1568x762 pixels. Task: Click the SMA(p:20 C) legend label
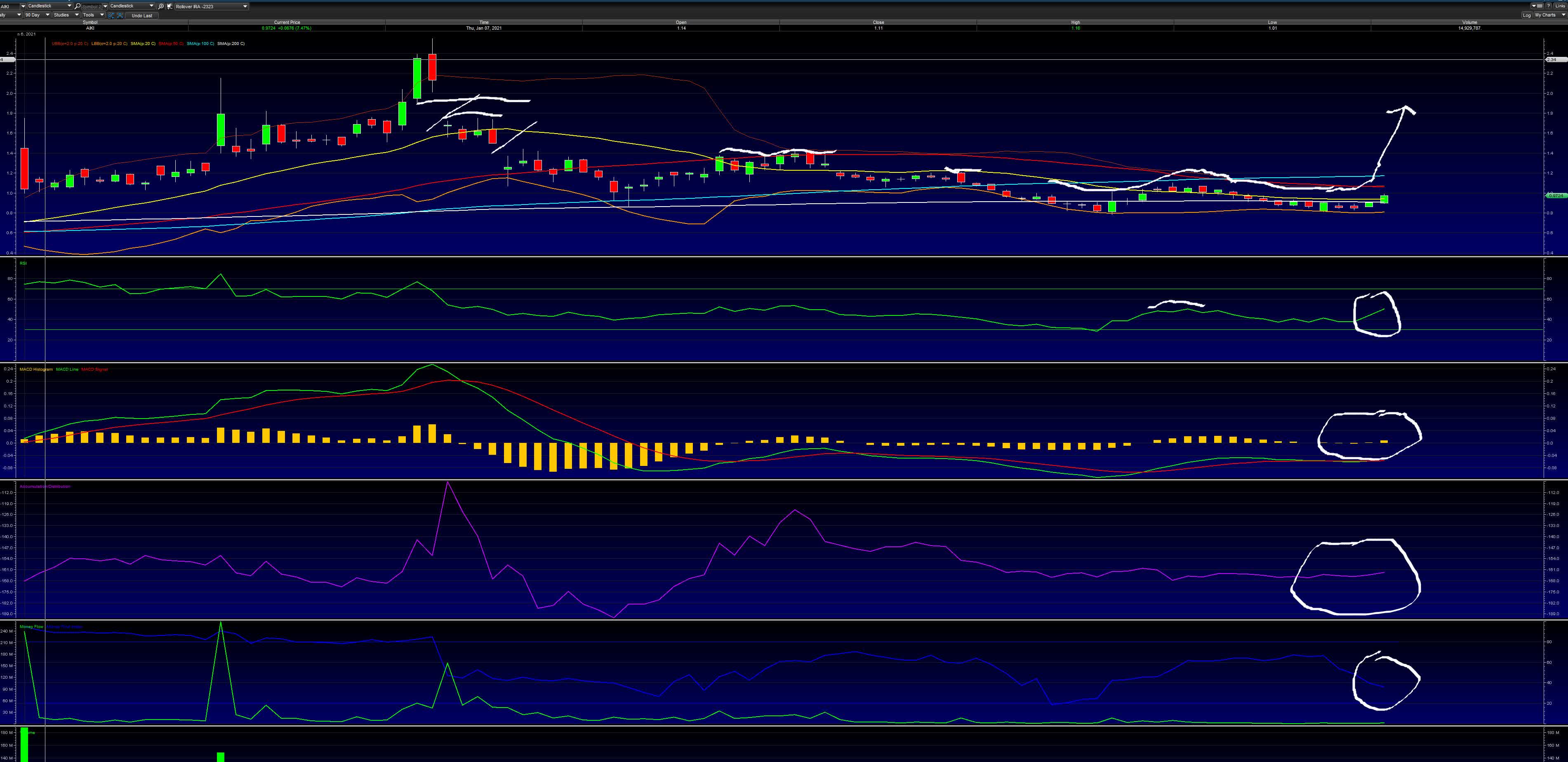tap(143, 44)
